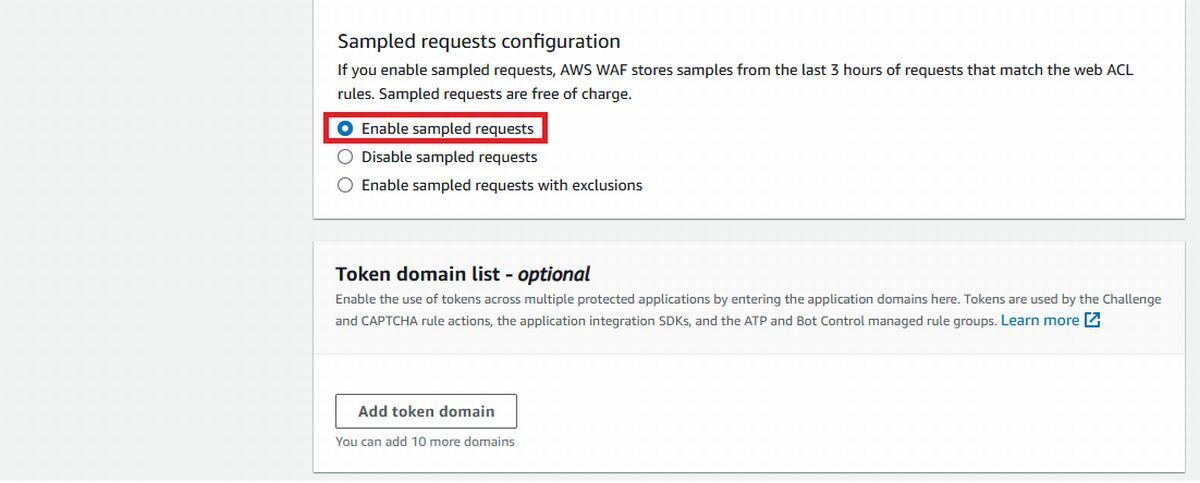
Task: Click the Add token domain button
Action: coord(426,411)
